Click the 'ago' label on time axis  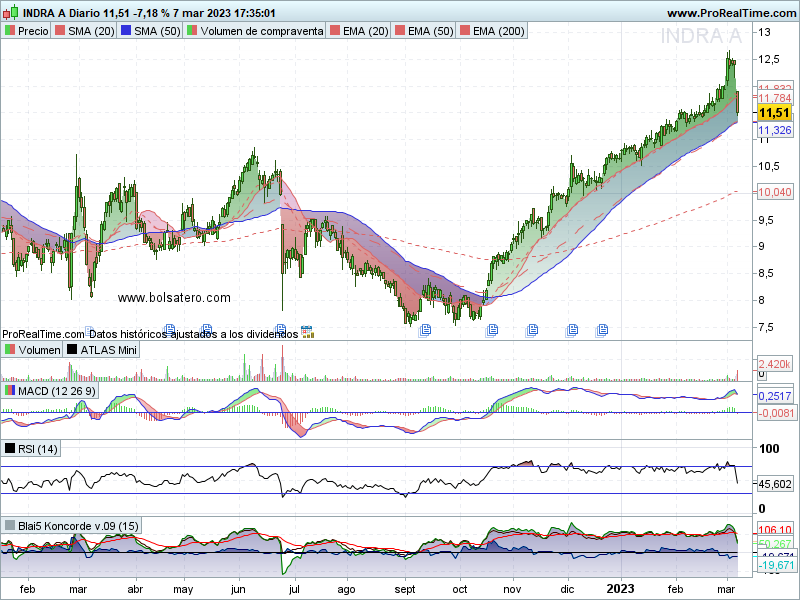pyautogui.click(x=346, y=590)
